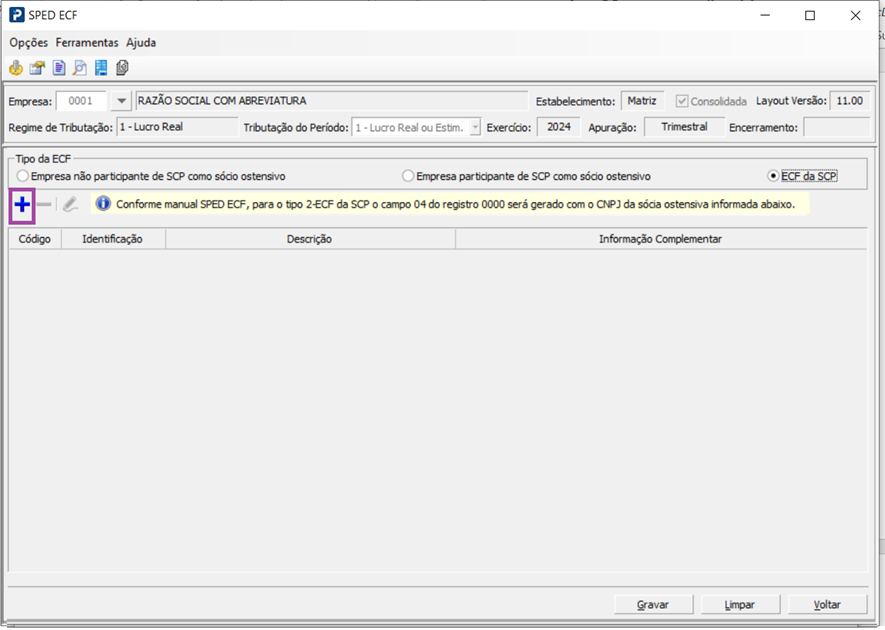Image resolution: width=885 pixels, height=630 pixels.
Task: Select Empresa participante de SCP como sócio ostensivo
Action: (526, 176)
